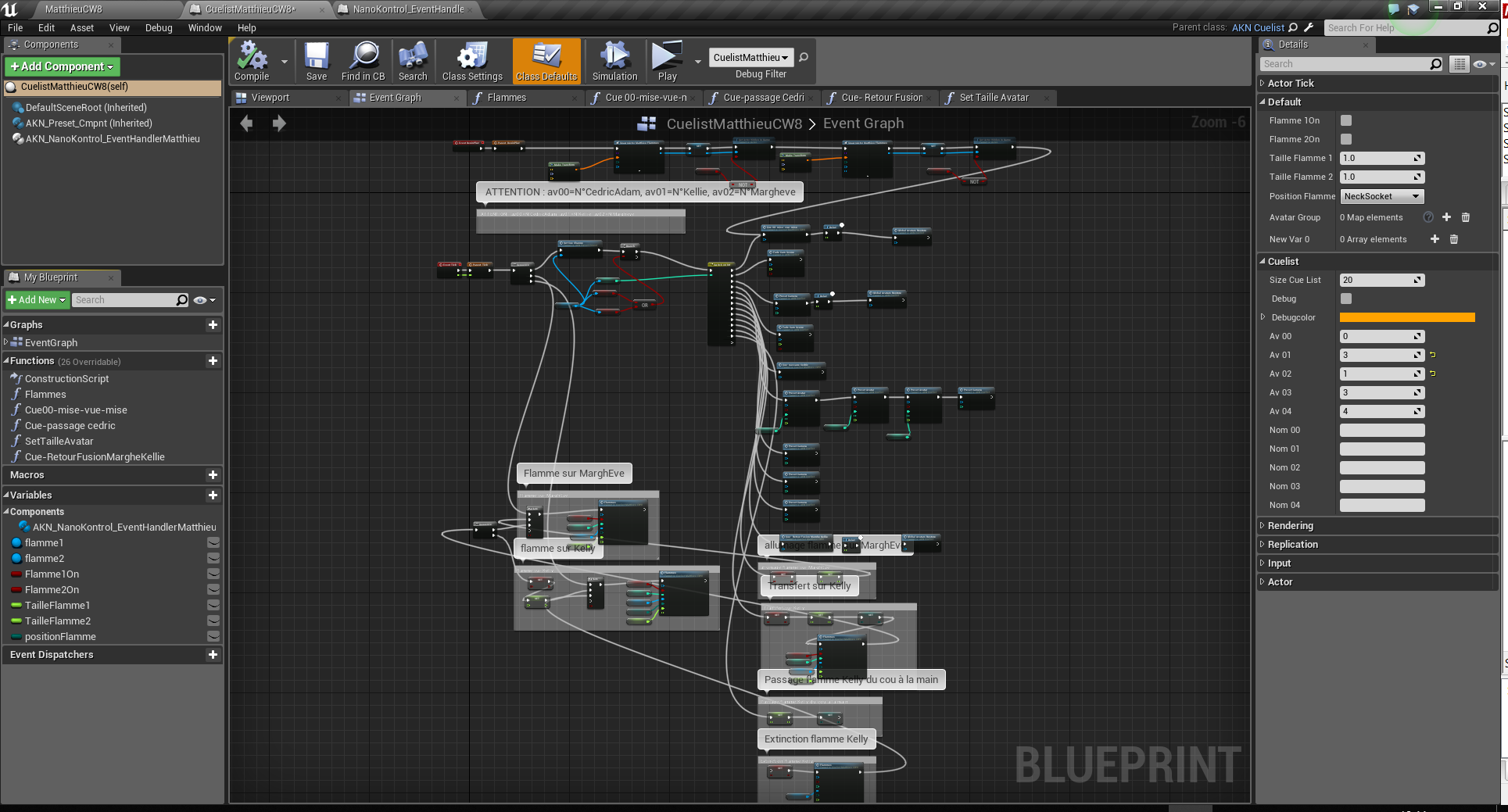Expand Actor Tick section

[x=1263, y=83]
